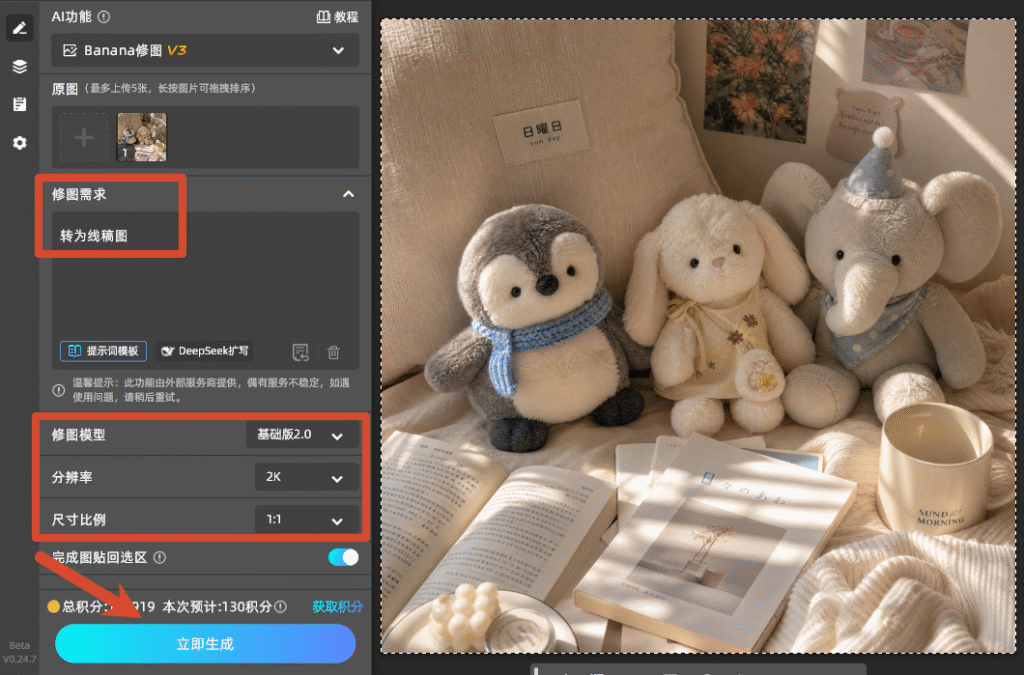Image resolution: width=1024 pixels, height=675 pixels.
Task: Click info icon beside AI功能
Action: click(x=104, y=17)
